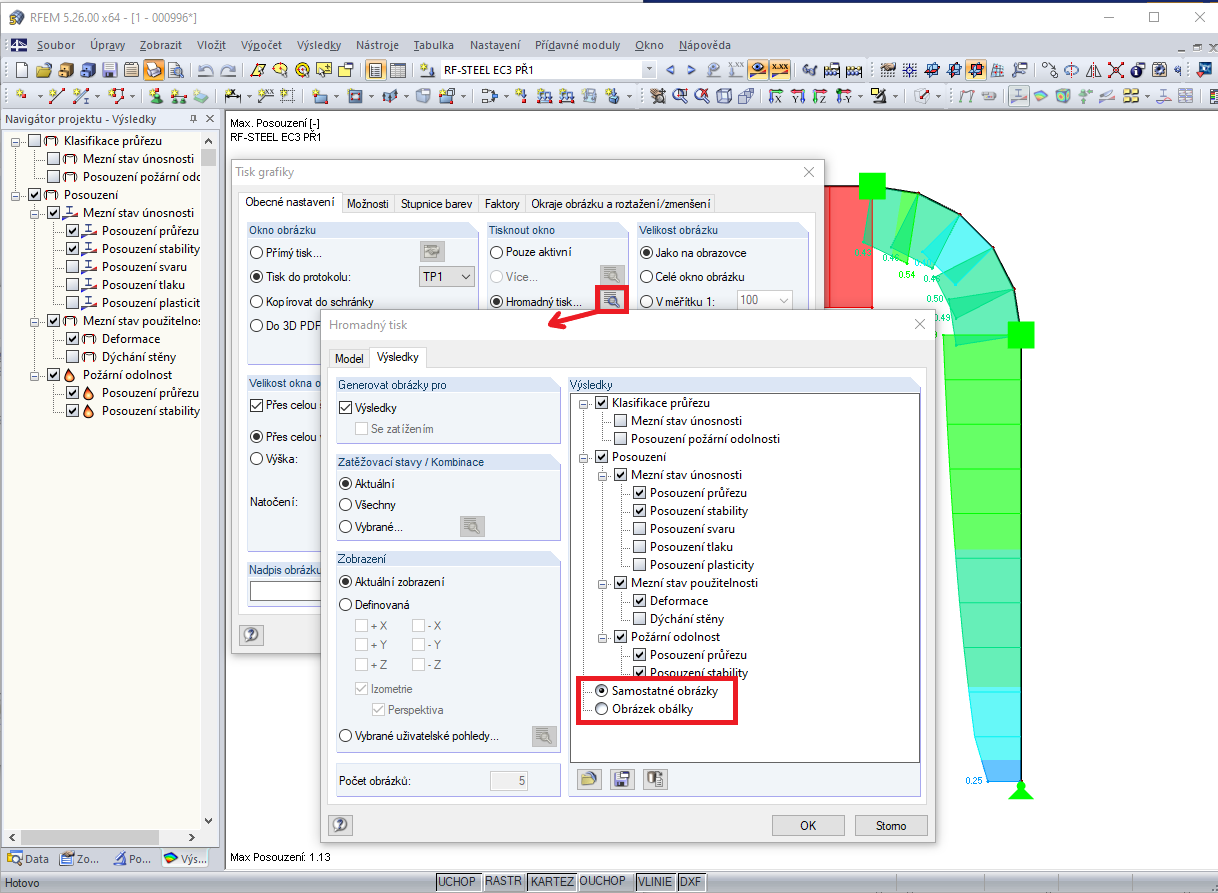Switch to the Faktory tab
The height and width of the screenshot is (893, 1218).
(x=502, y=203)
